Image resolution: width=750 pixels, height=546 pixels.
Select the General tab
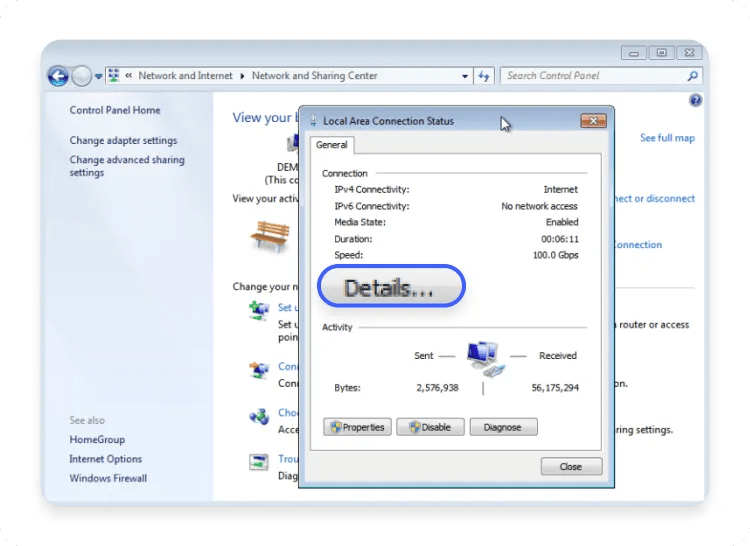pos(331,145)
